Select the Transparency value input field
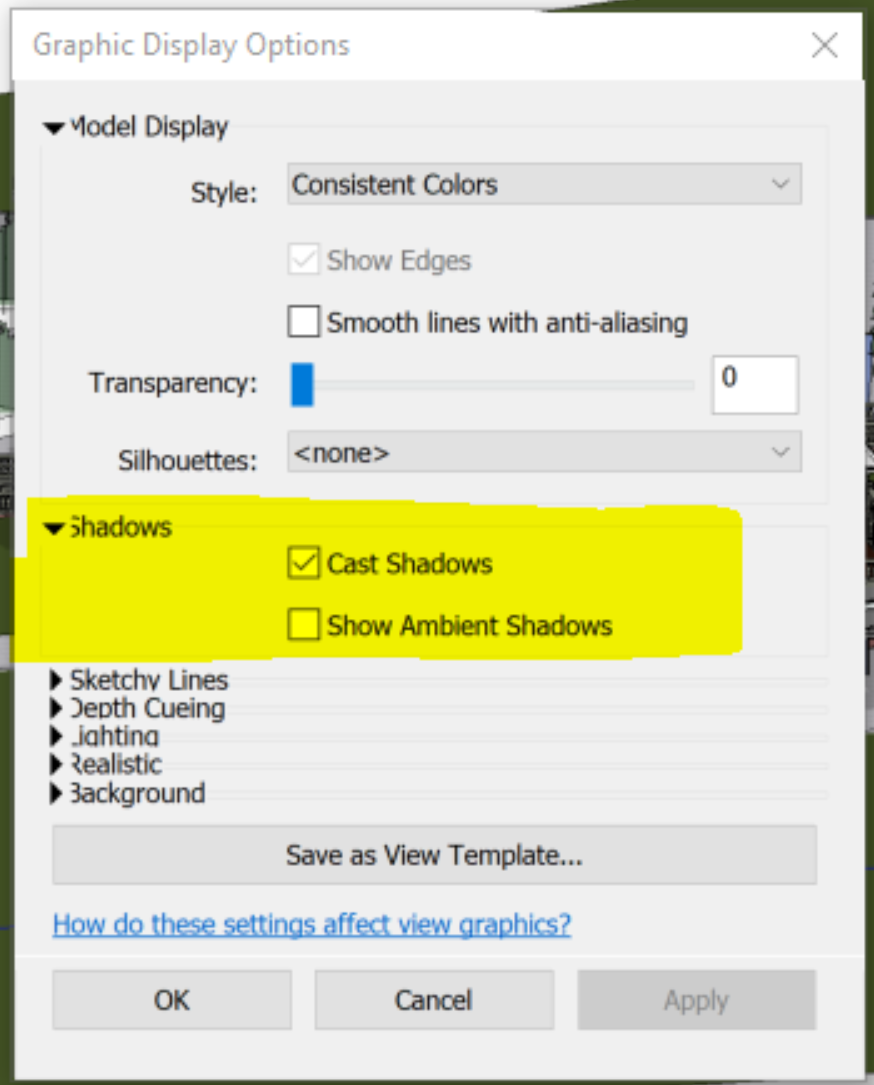 [x=754, y=385]
